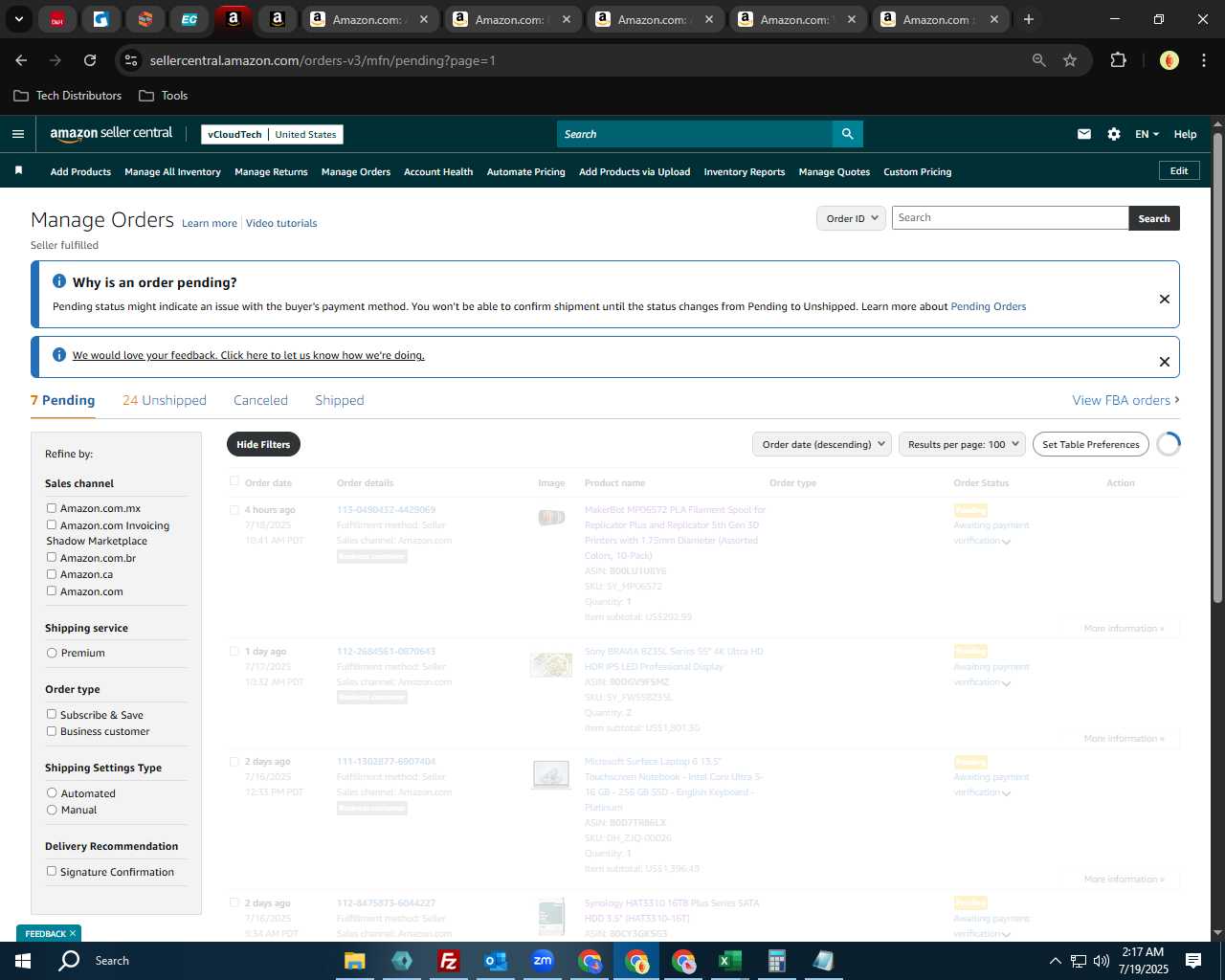Open the Order ID search type dropdown

851,218
